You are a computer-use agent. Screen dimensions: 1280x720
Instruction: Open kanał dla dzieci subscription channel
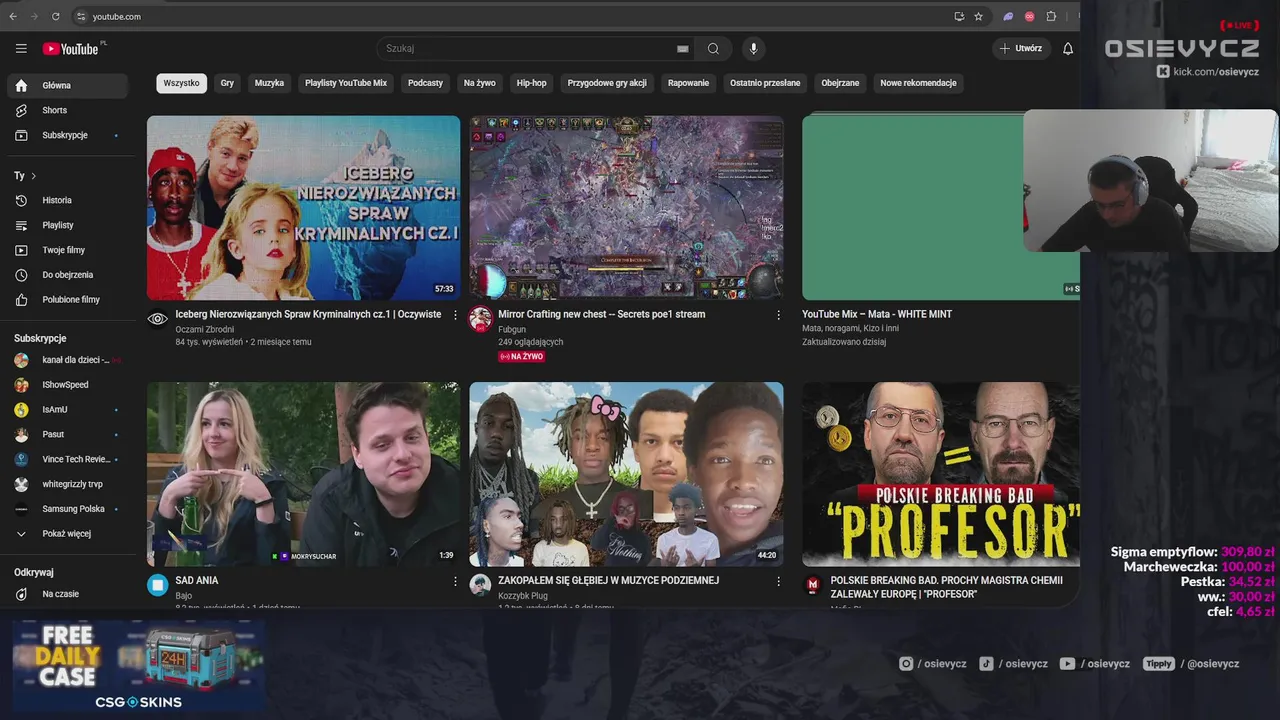(x=68, y=360)
